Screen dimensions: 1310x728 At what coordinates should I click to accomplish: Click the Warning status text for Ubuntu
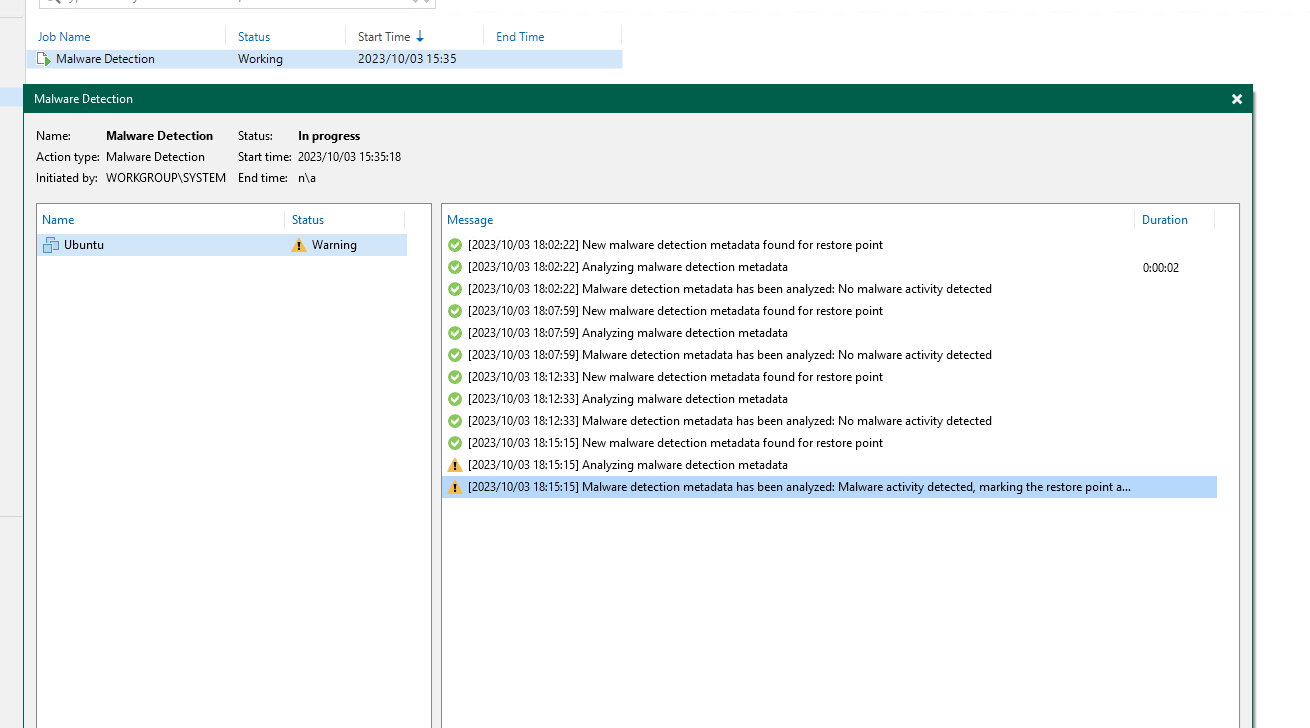[x=334, y=245]
